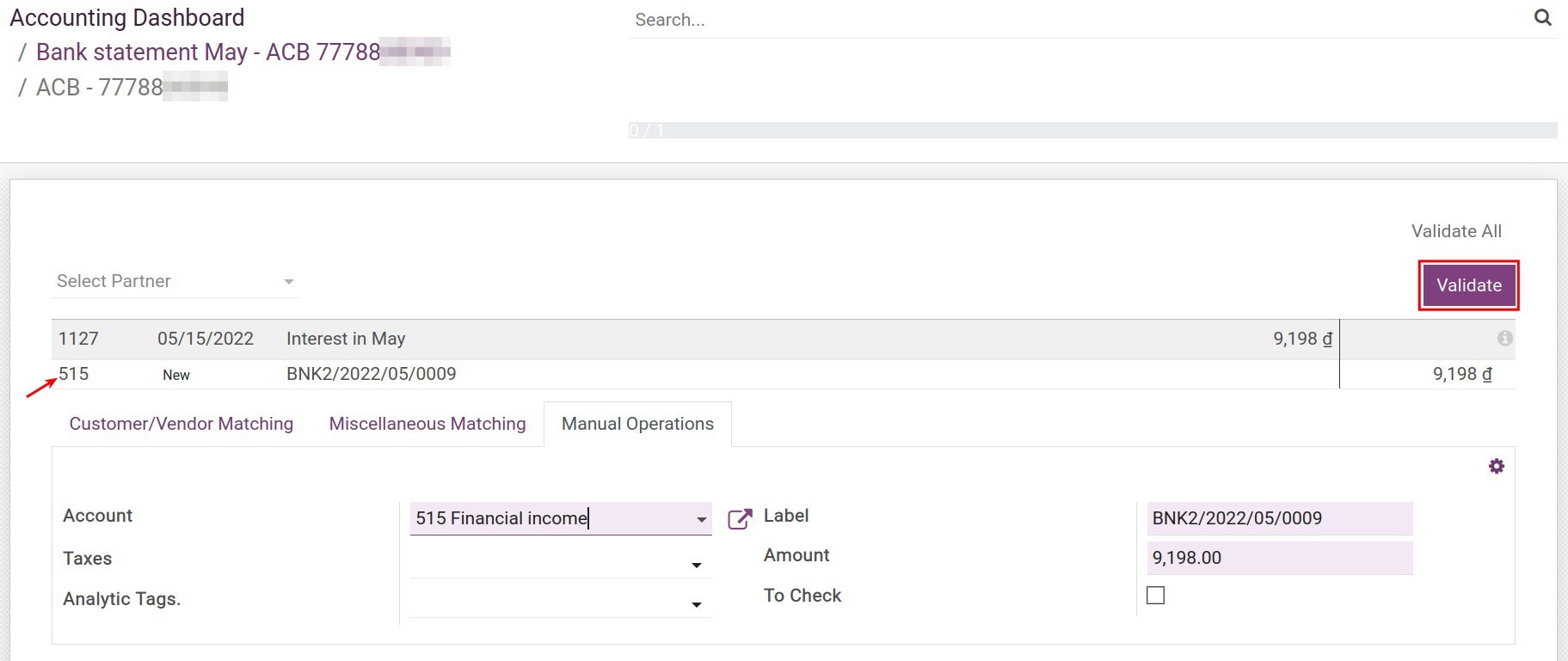
Task: Expand the Analytic Tags dropdown
Action: coord(696,604)
